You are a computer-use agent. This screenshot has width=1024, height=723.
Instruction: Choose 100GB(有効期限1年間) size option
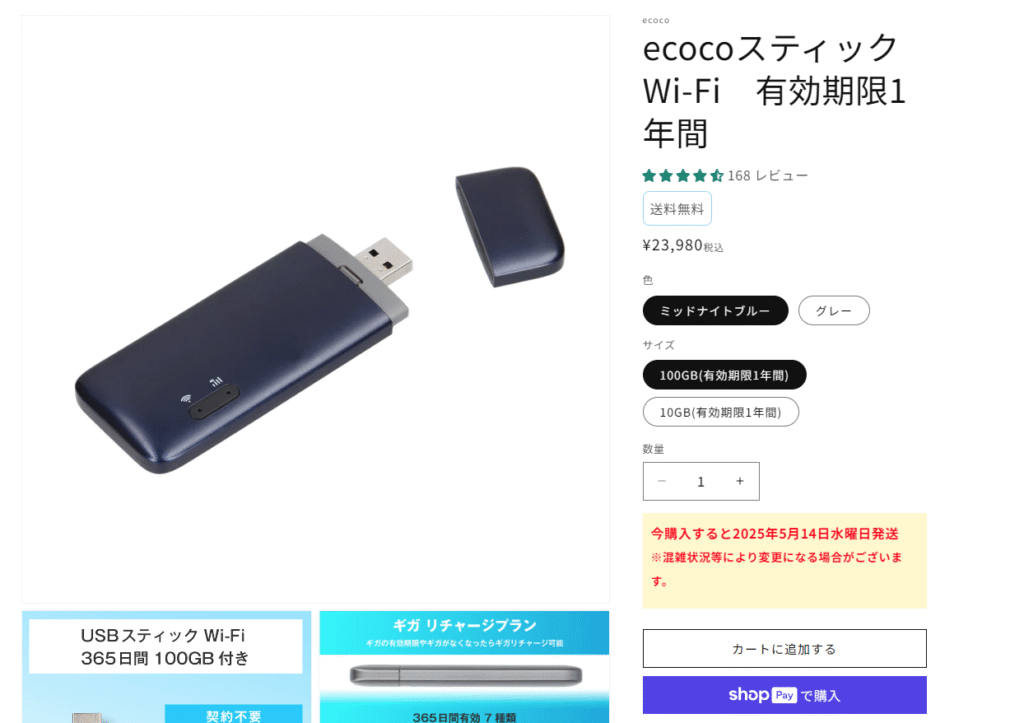tap(724, 375)
